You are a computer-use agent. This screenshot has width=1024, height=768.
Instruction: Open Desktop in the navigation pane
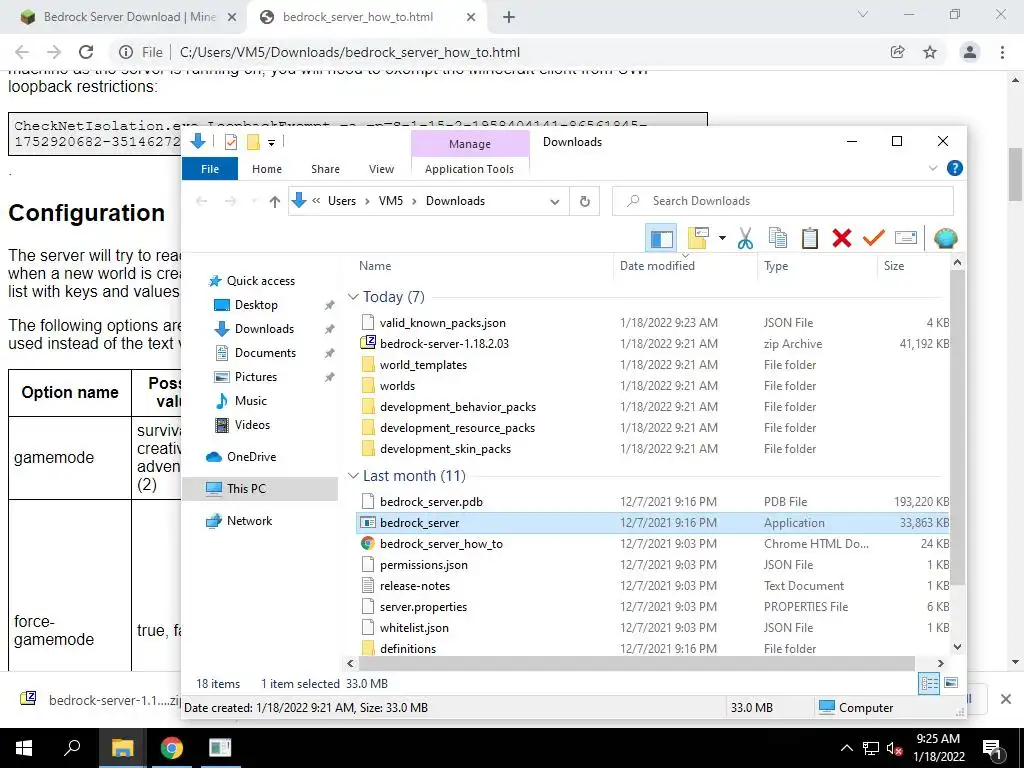pos(256,305)
